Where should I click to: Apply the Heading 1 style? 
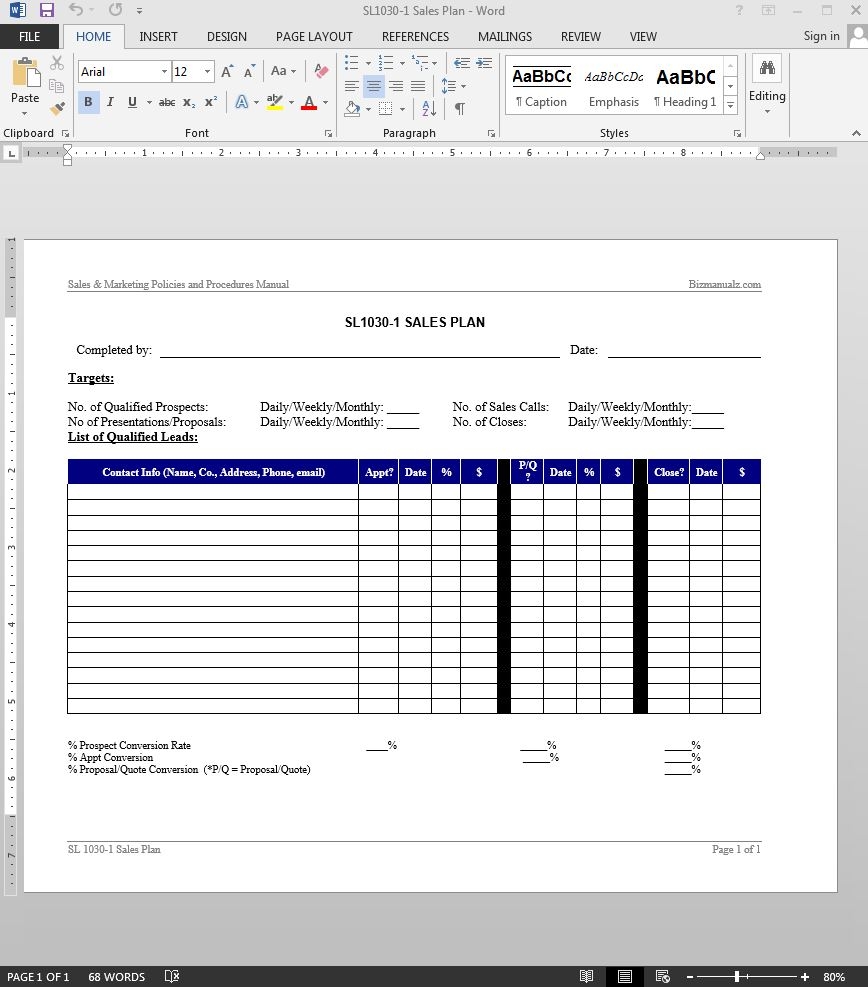pos(685,86)
